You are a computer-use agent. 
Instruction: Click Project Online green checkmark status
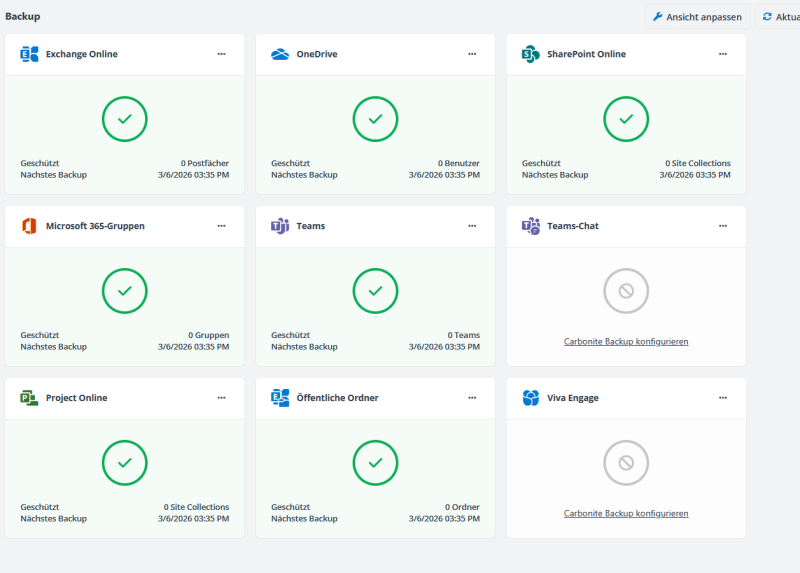(x=124, y=463)
